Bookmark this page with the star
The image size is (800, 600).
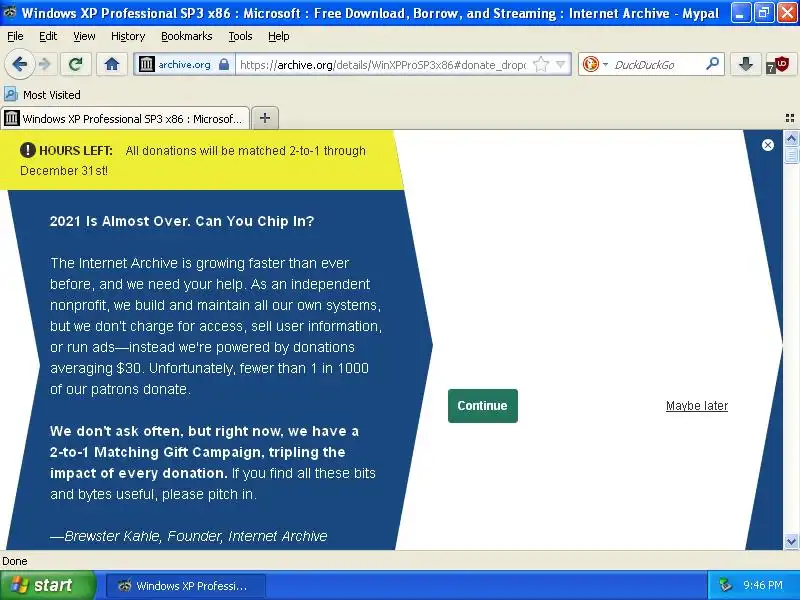(540, 64)
